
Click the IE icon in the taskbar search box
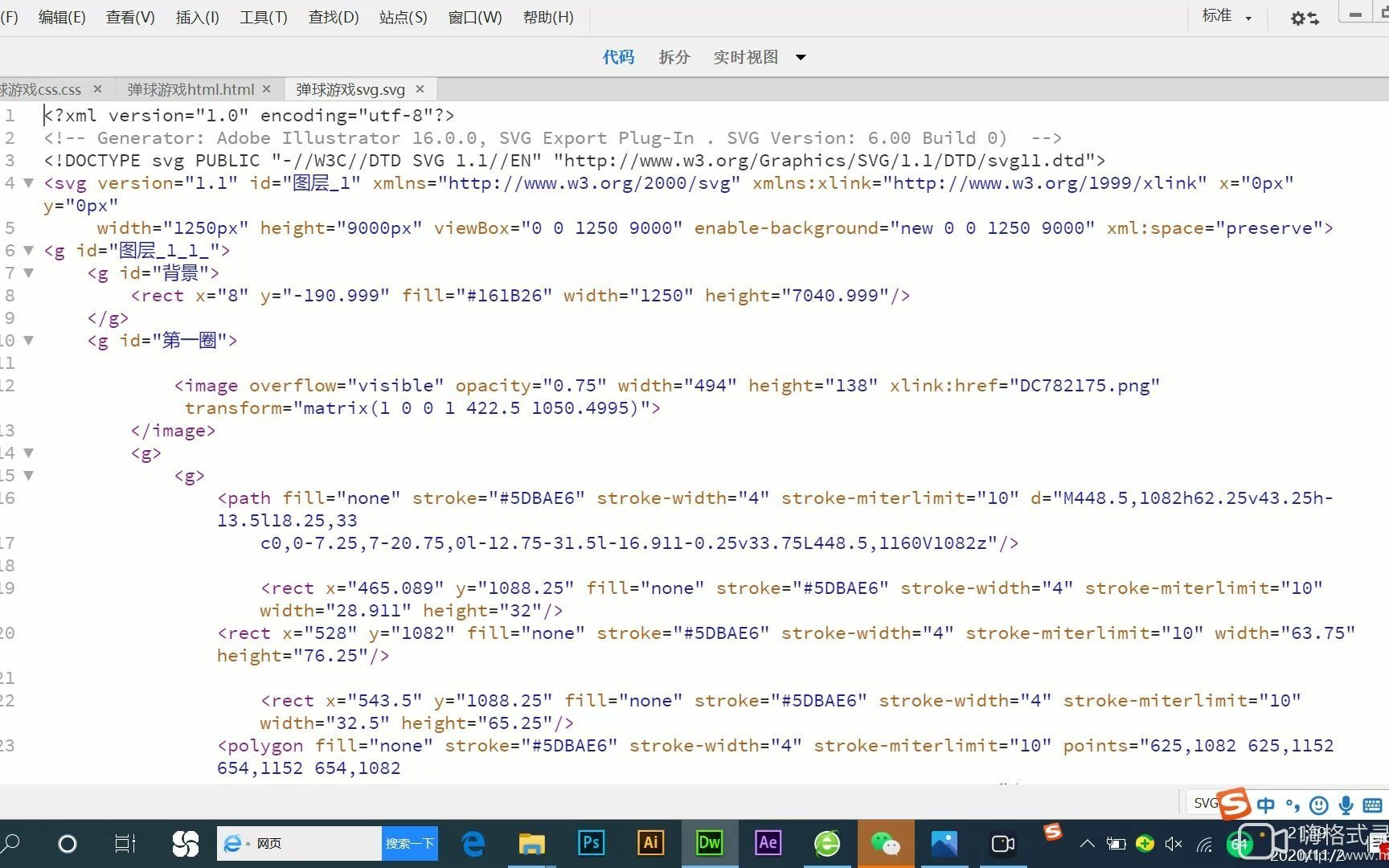233,843
